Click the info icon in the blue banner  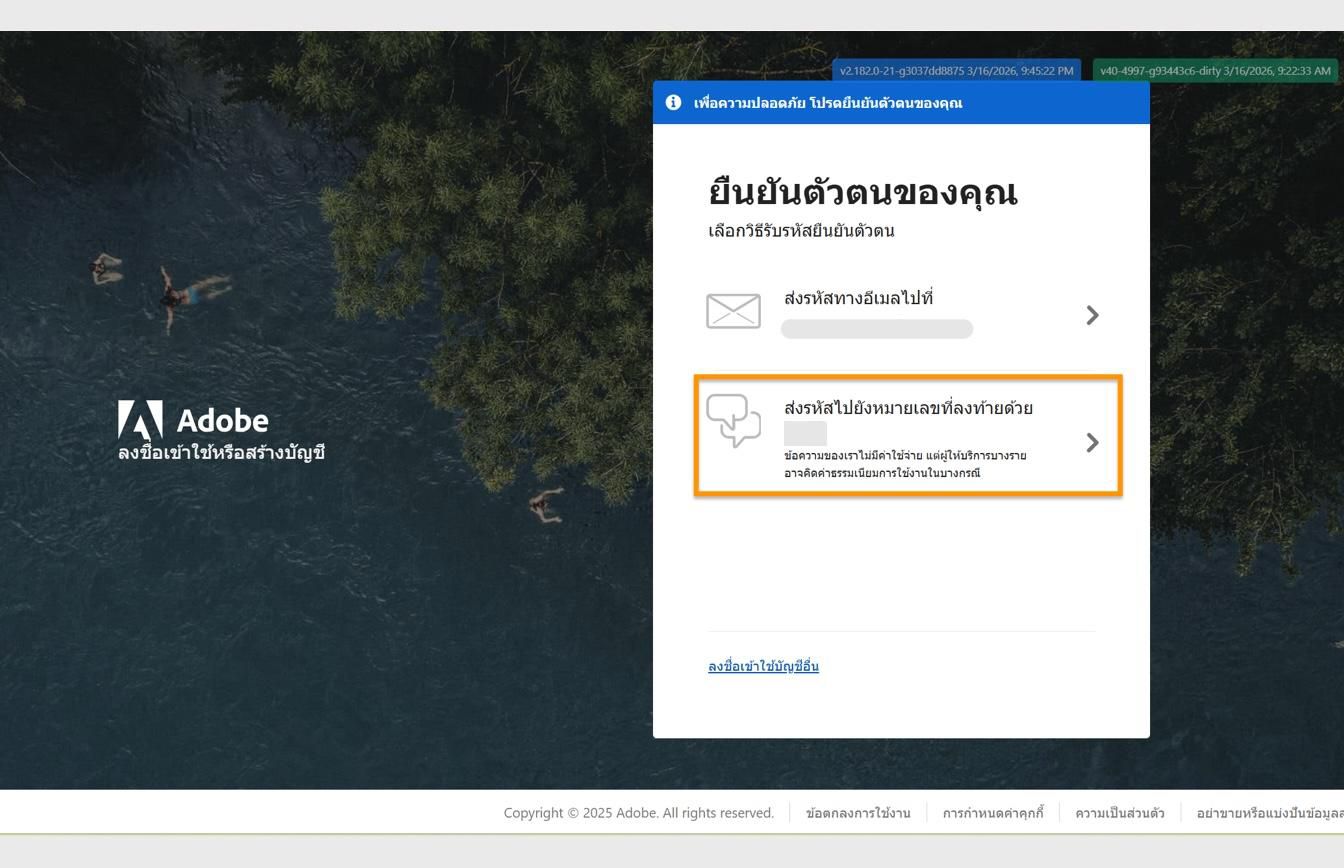[x=673, y=102]
